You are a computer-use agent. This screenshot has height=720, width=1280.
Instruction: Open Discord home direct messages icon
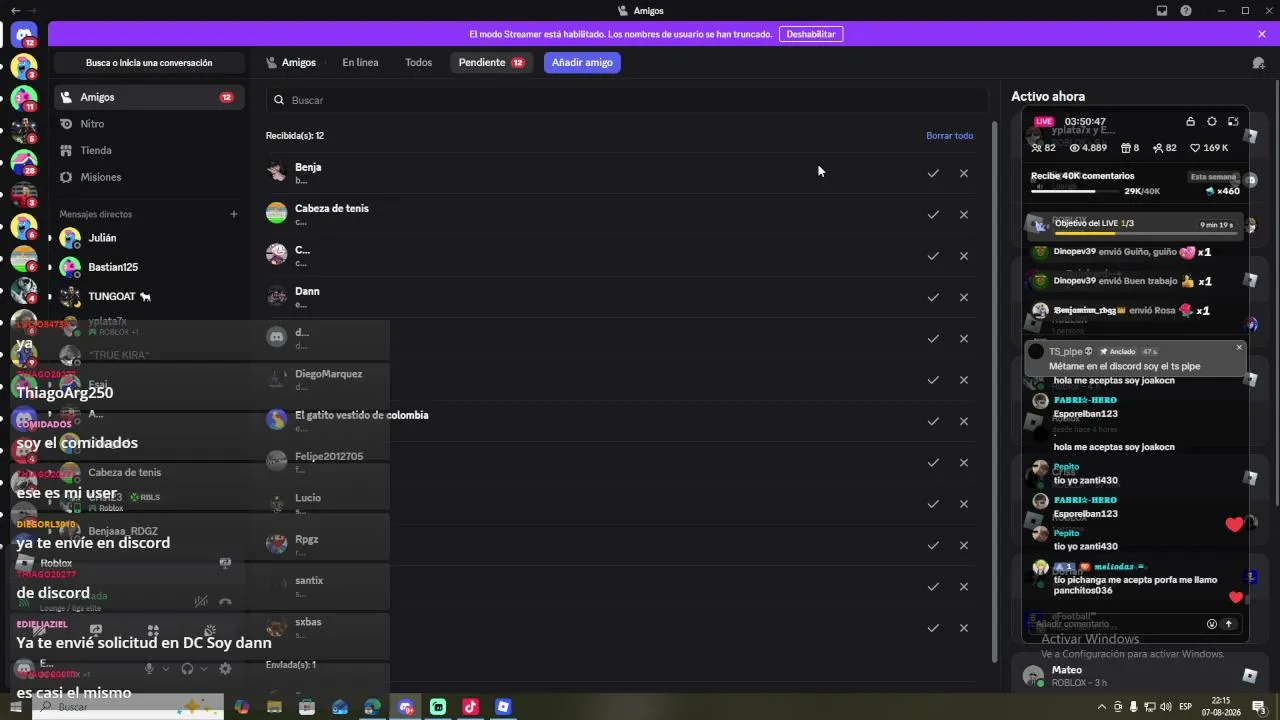click(x=24, y=35)
